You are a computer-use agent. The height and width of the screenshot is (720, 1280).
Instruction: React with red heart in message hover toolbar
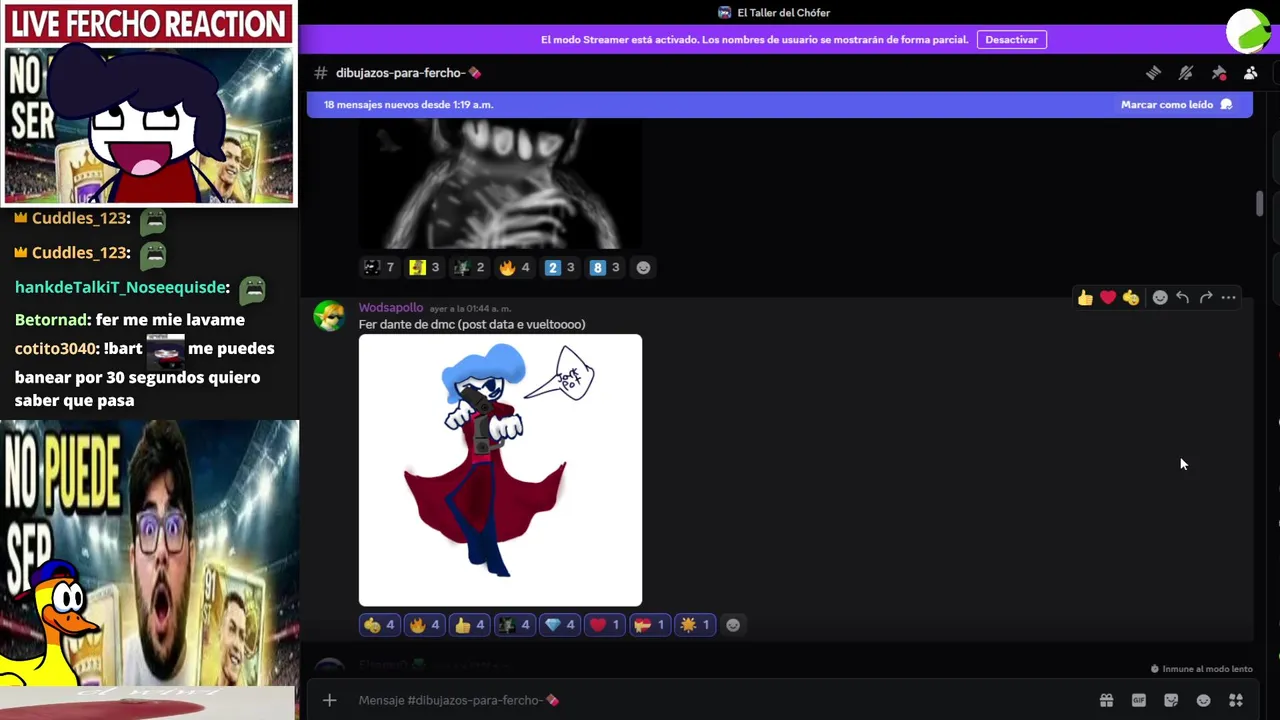click(1108, 297)
